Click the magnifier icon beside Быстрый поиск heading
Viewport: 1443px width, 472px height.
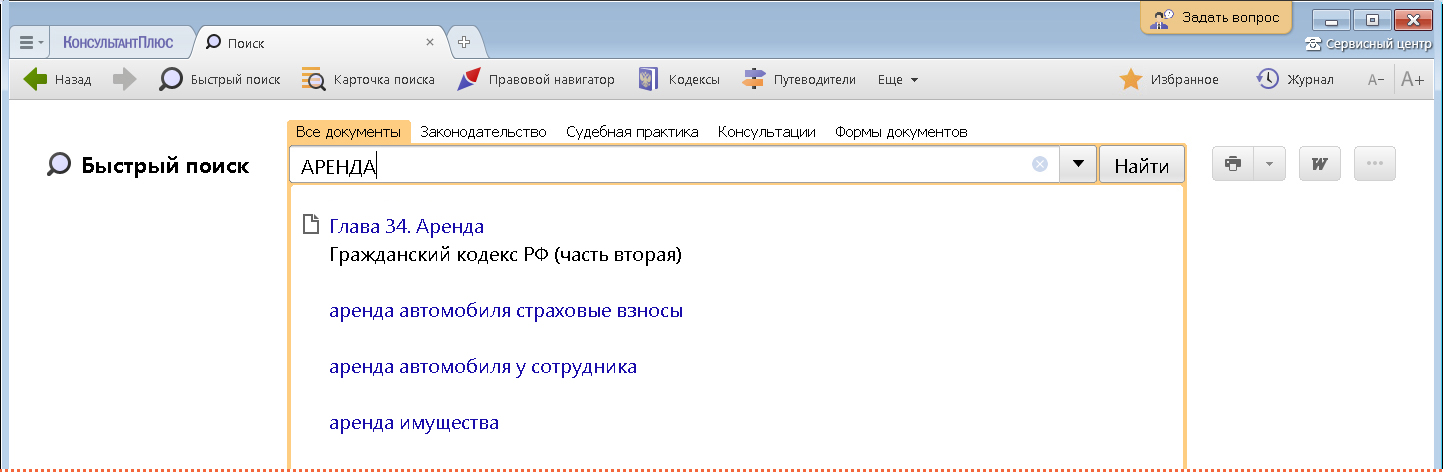59,166
